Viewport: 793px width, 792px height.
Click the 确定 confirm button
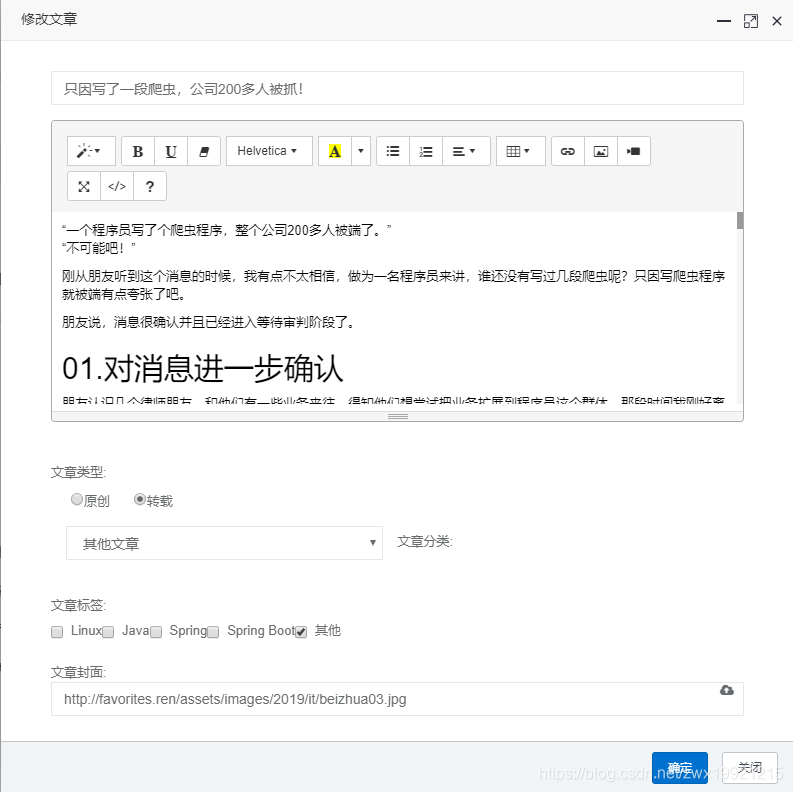679,768
